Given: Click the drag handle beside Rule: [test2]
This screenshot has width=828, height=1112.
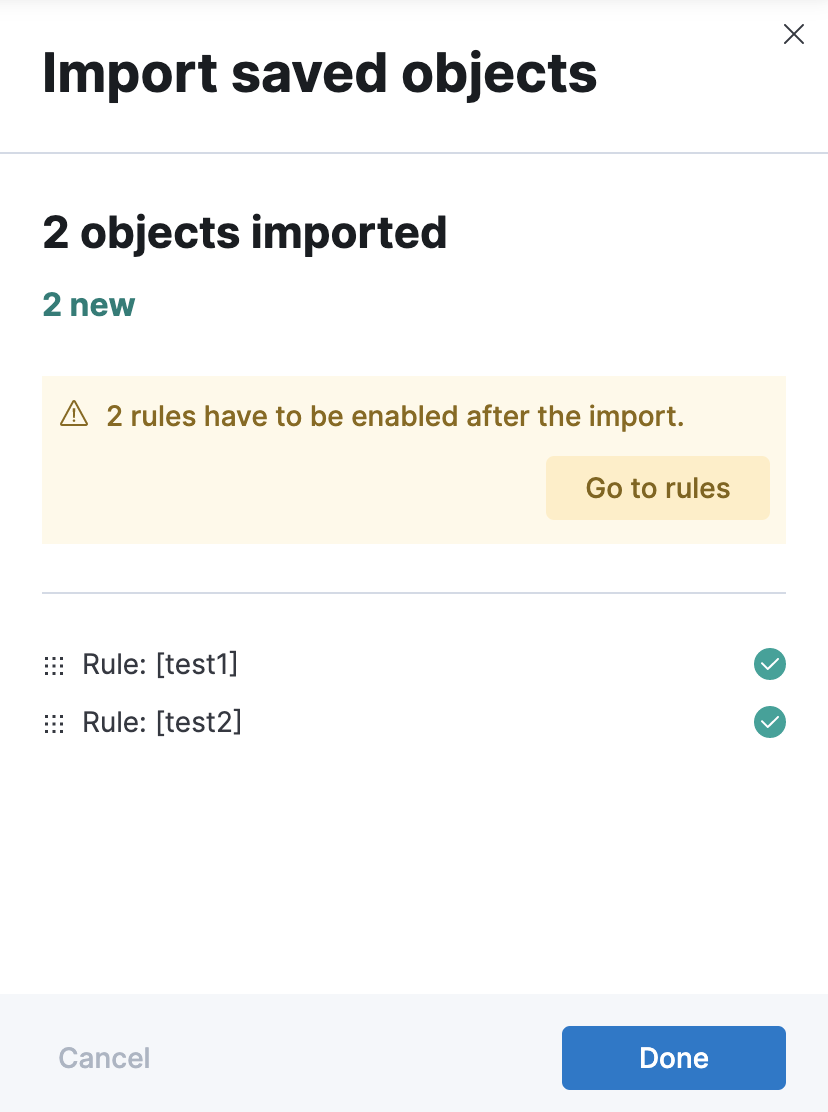Looking at the screenshot, I should point(54,722).
